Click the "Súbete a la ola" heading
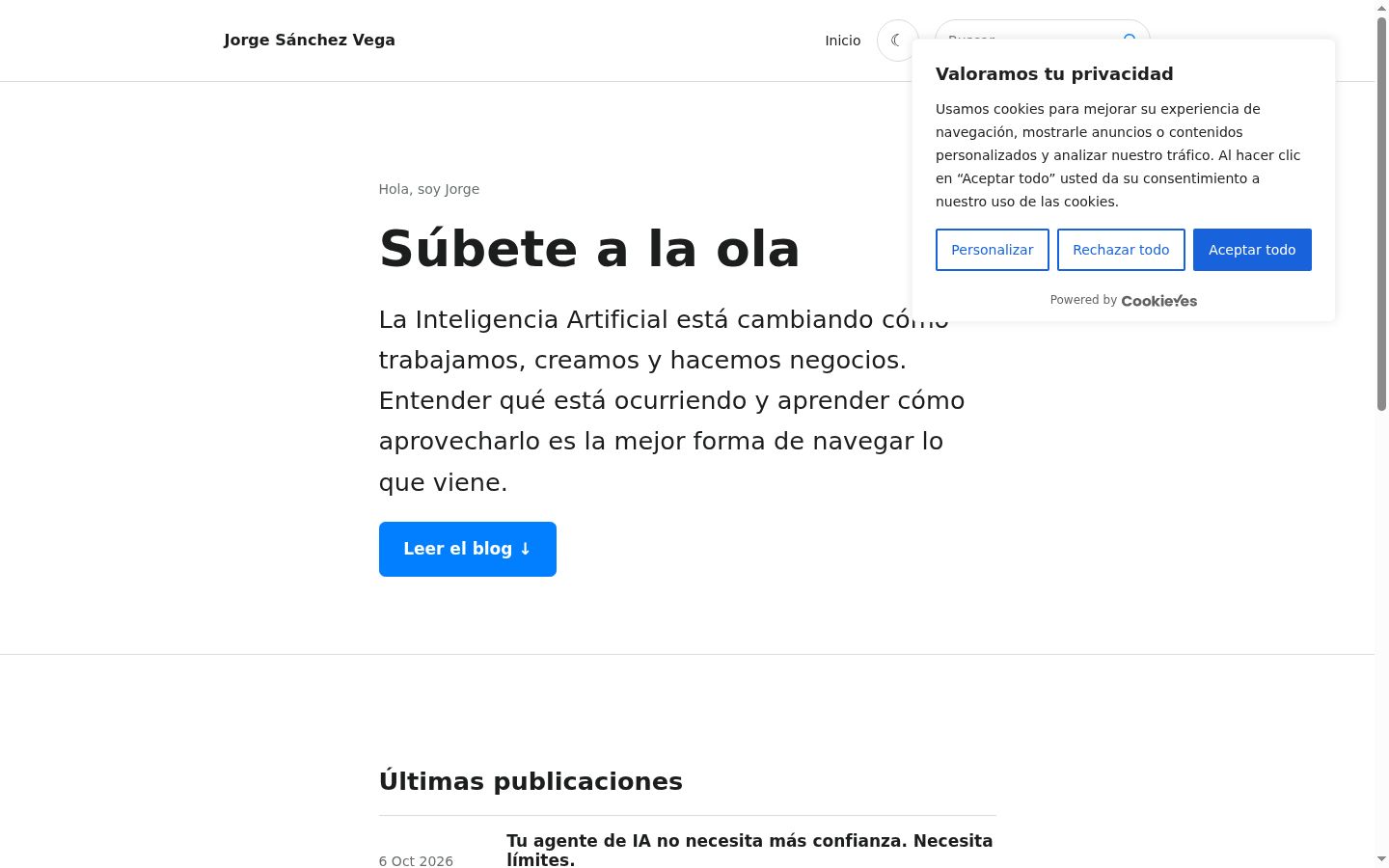 pos(589,249)
